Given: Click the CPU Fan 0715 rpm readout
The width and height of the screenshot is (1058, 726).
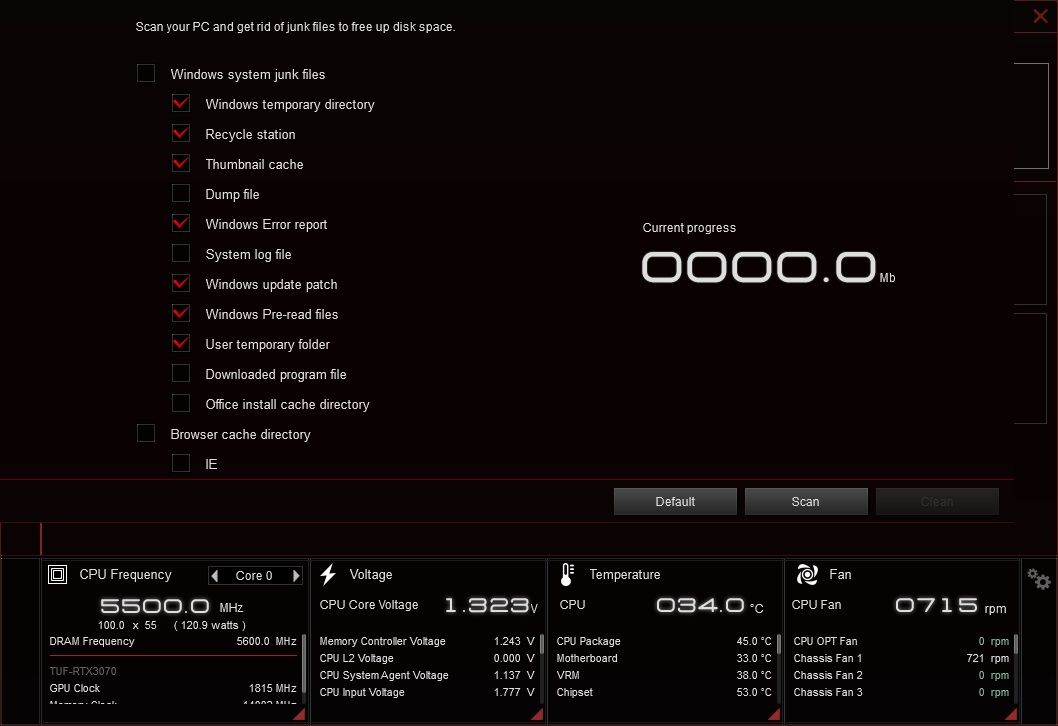Looking at the screenshot, I should click(951, 605).
